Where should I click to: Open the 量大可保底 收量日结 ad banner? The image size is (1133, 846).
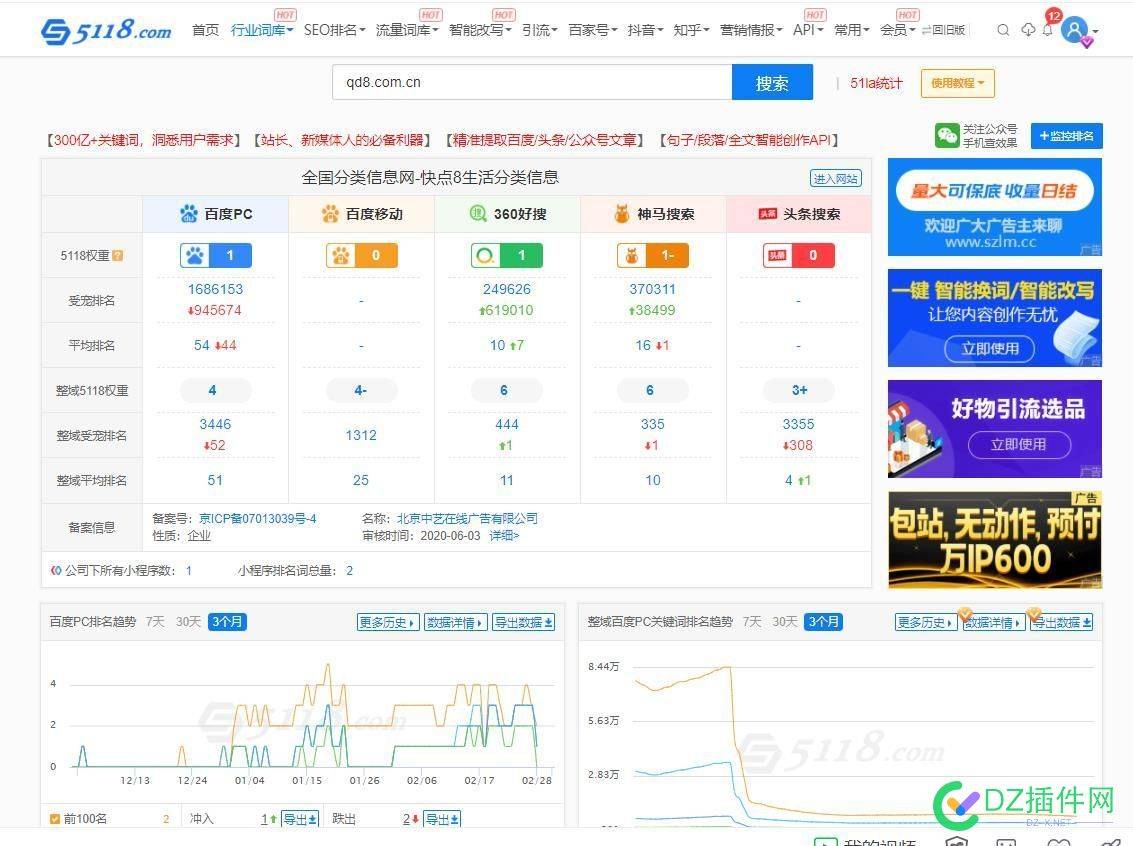995,207
